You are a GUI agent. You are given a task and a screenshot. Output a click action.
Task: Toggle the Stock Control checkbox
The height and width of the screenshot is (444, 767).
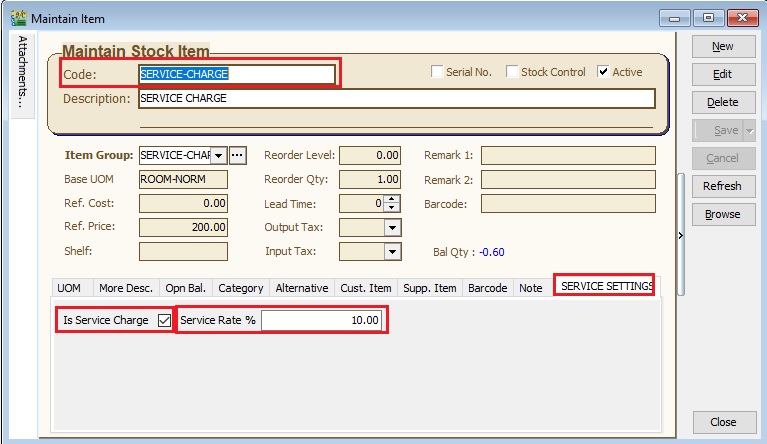coord(512,72)
